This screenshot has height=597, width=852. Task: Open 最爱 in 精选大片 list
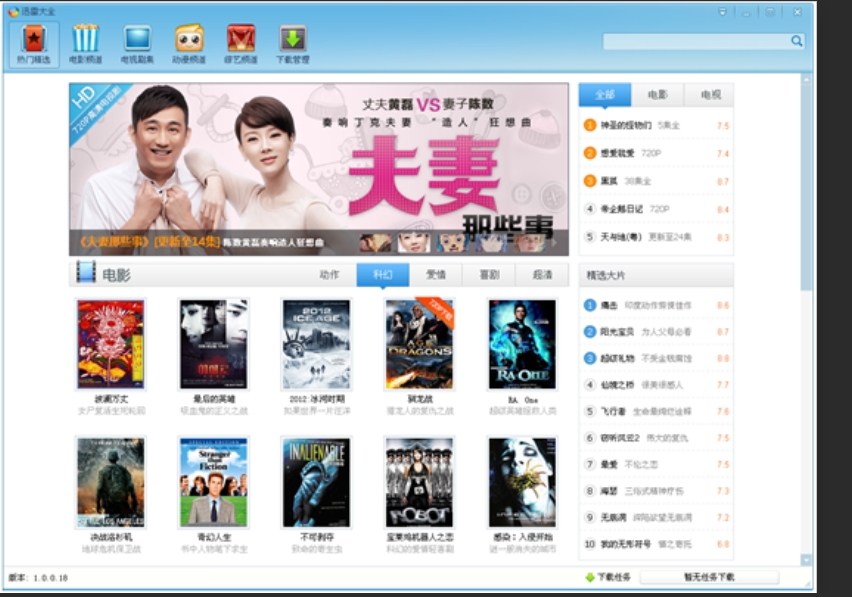(x=656, y=464)
